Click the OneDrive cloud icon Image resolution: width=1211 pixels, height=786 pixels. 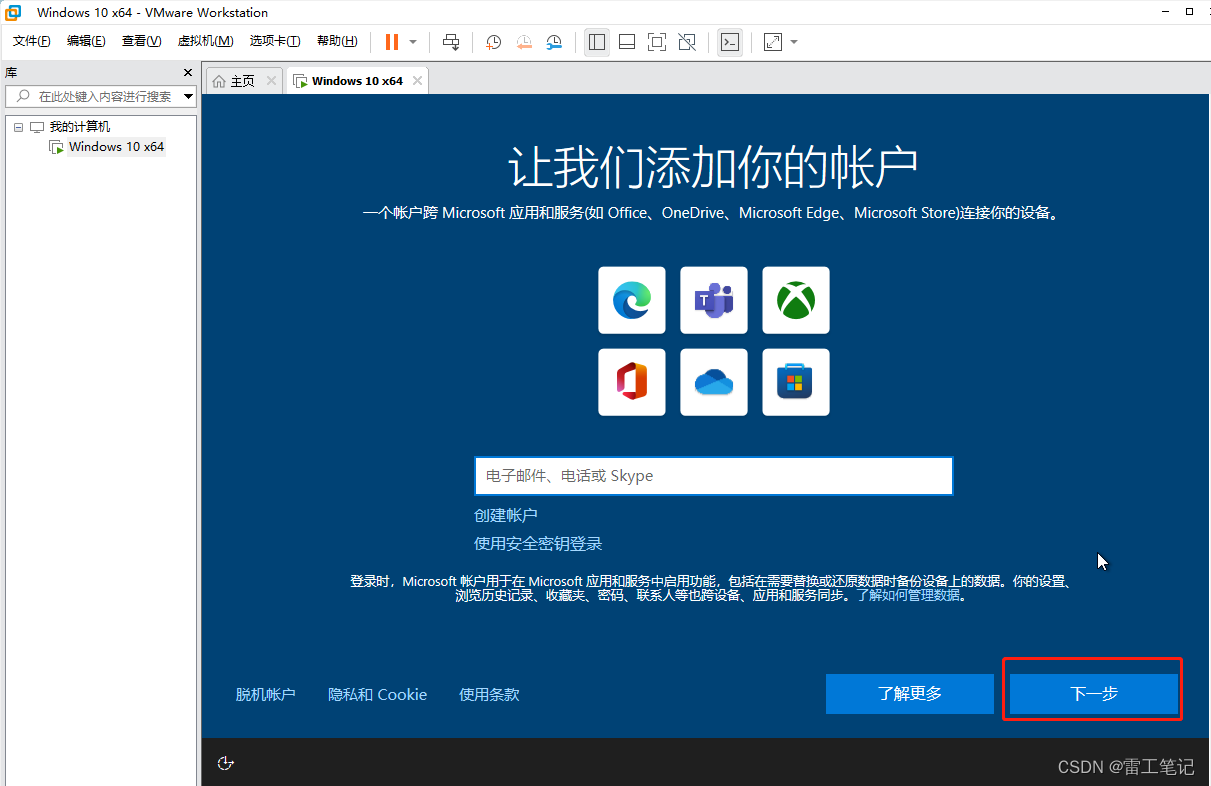coord(714,382)
